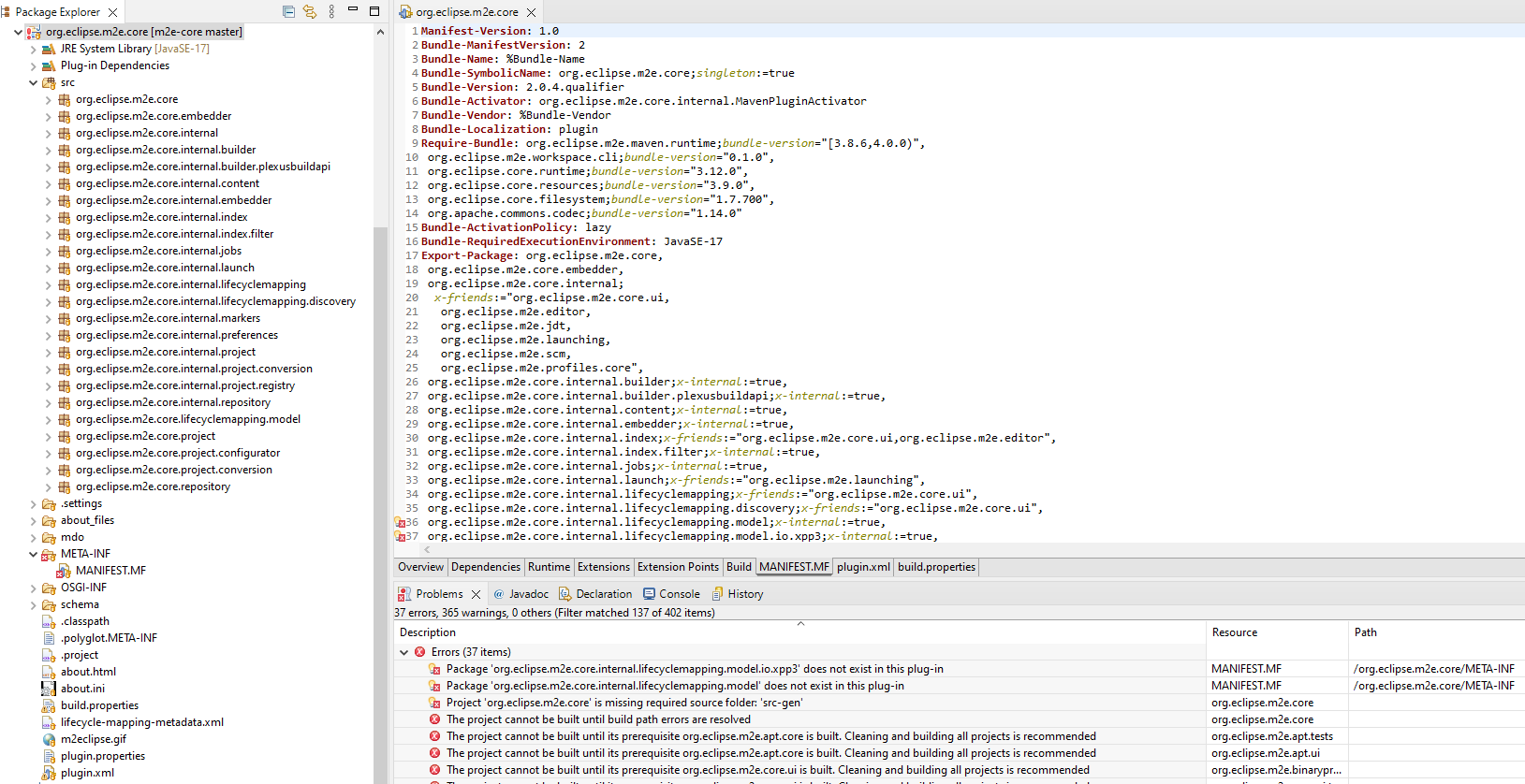The image size is (1525, 784).
Task: Open the Extension Points tab
Action: click(x=678, y=567)
